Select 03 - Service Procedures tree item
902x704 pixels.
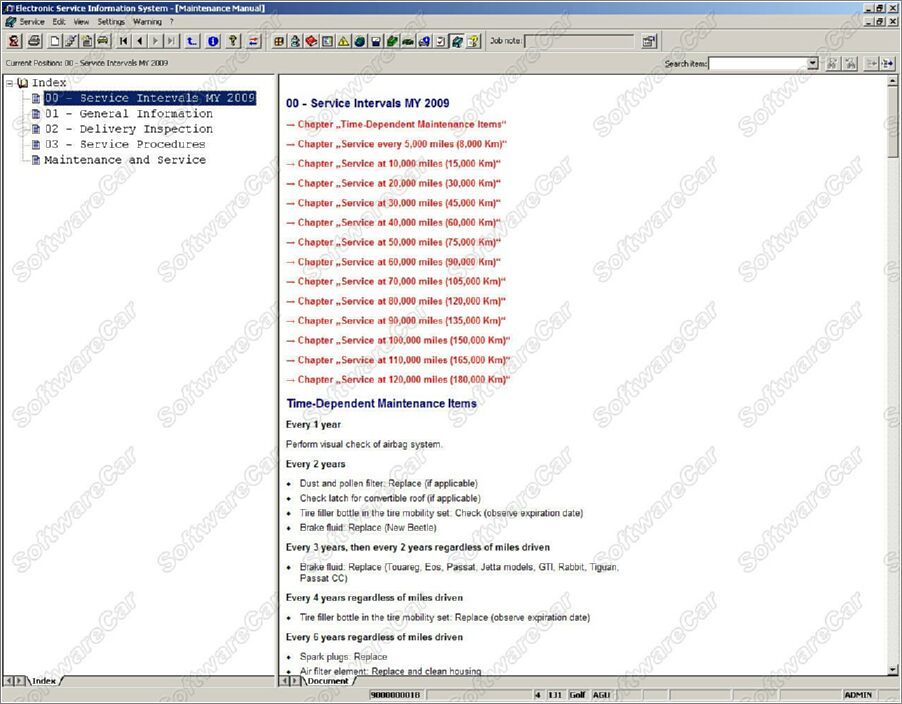(124, 144)
